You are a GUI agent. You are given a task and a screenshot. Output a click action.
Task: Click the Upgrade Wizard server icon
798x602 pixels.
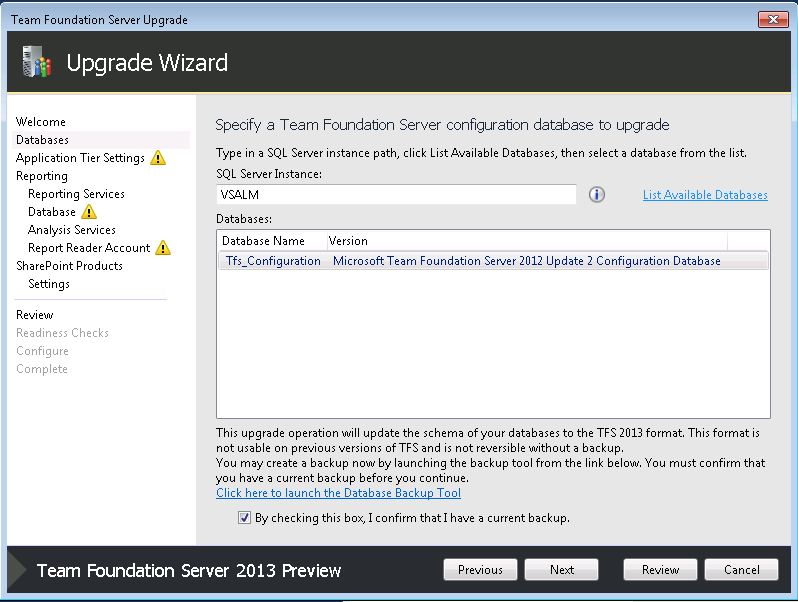point(37,62)
